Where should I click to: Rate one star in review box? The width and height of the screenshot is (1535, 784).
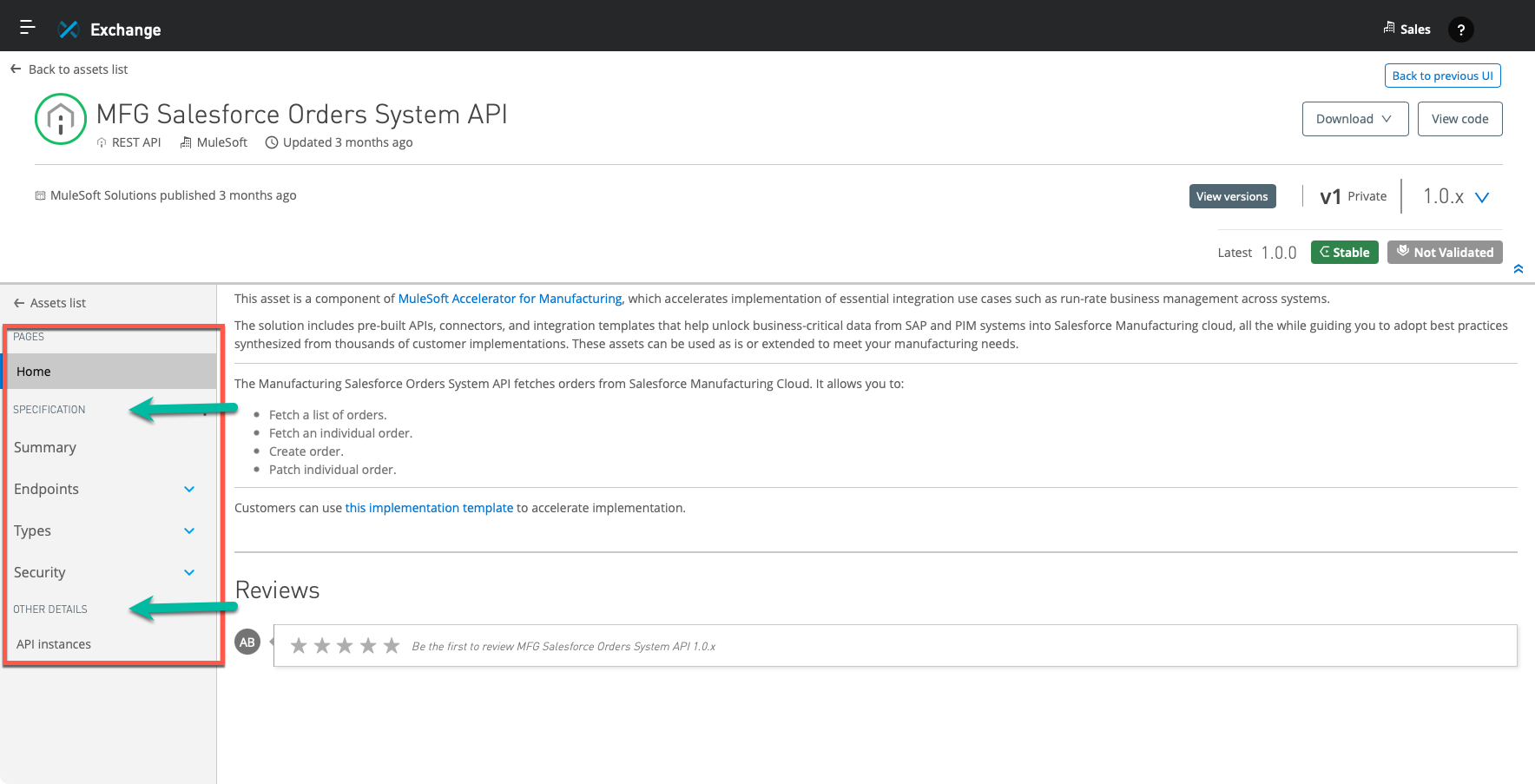[x=299, y=645]
